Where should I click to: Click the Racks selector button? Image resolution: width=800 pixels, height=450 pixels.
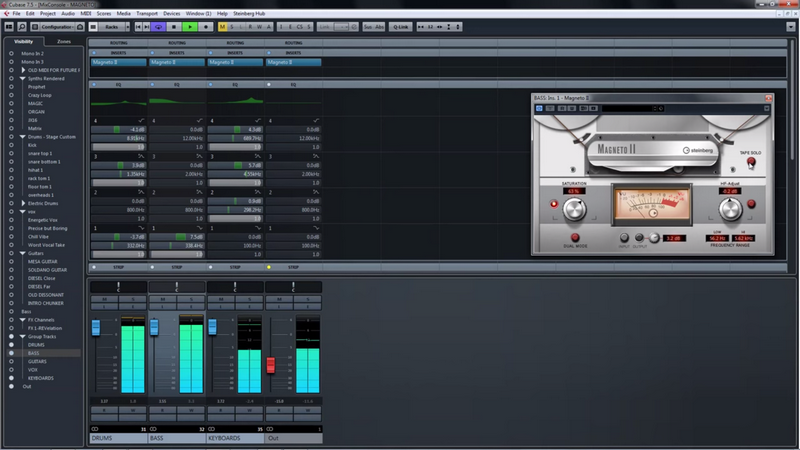click(x=111, y=27)
